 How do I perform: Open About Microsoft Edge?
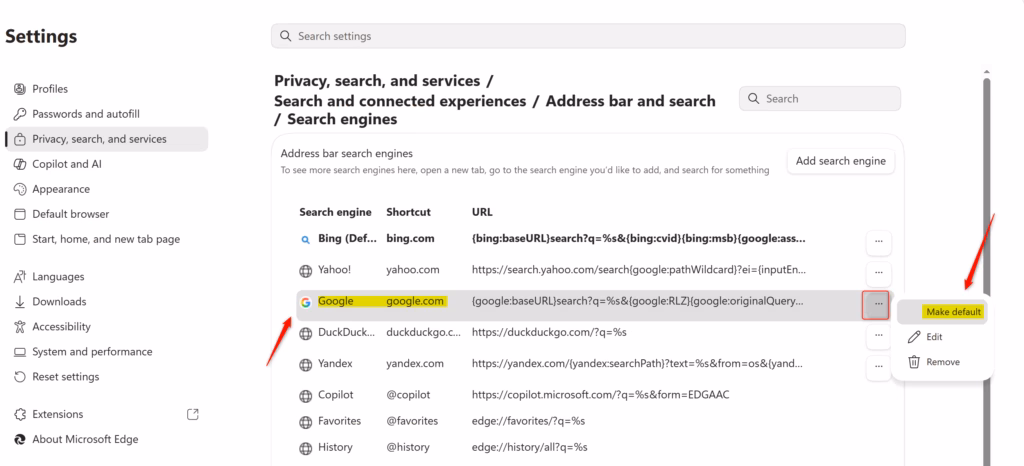[85, 439]
